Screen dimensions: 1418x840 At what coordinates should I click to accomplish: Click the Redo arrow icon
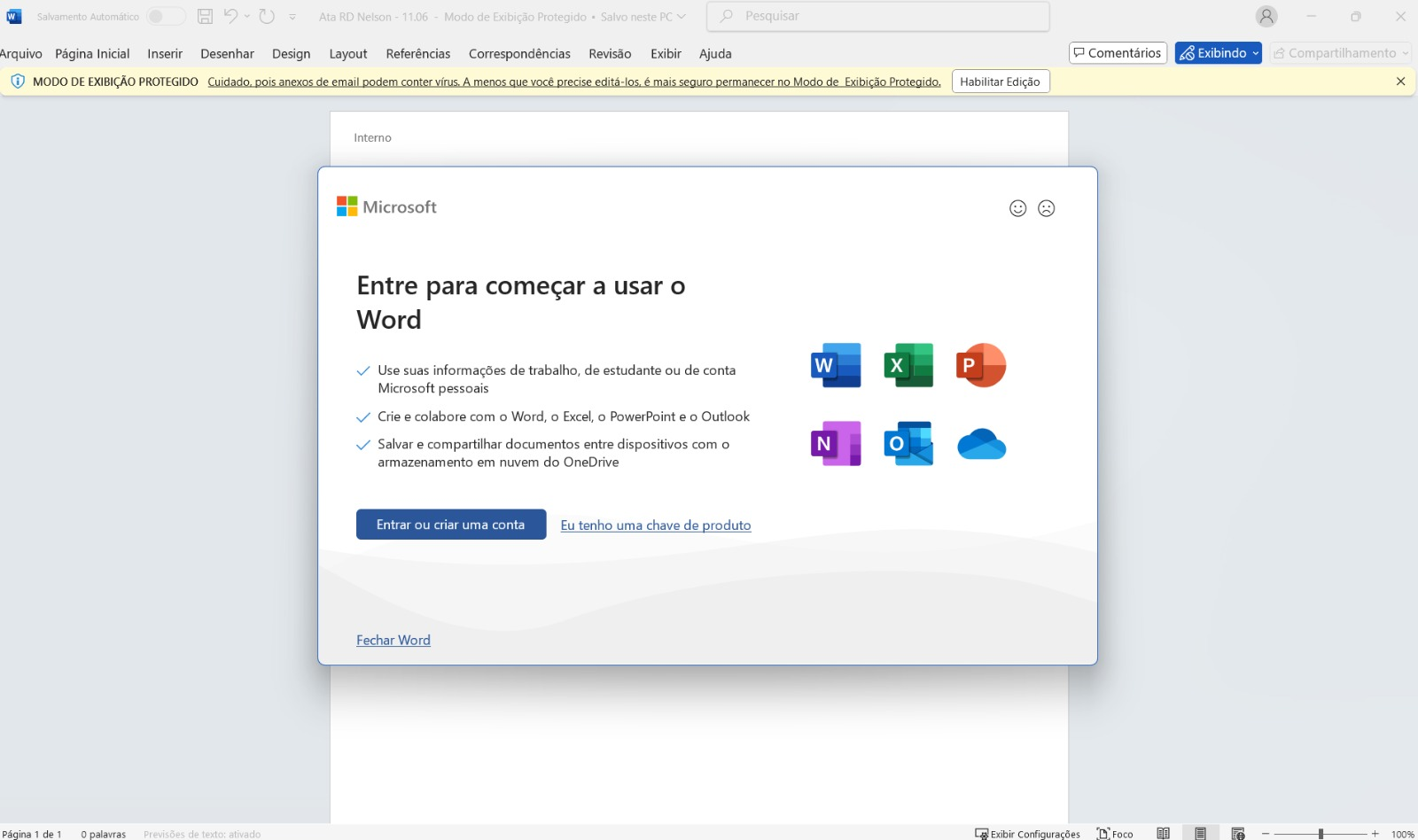[x=267, y=16]
